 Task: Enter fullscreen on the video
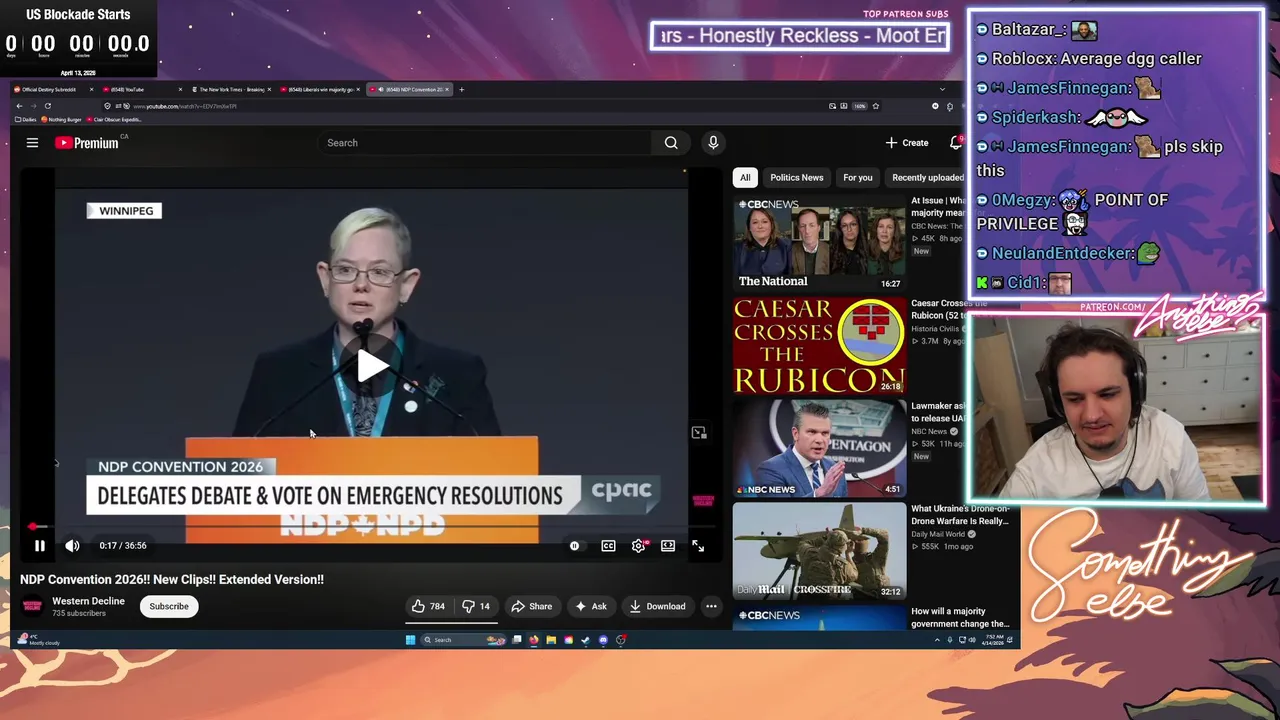(x=698, y=546)
